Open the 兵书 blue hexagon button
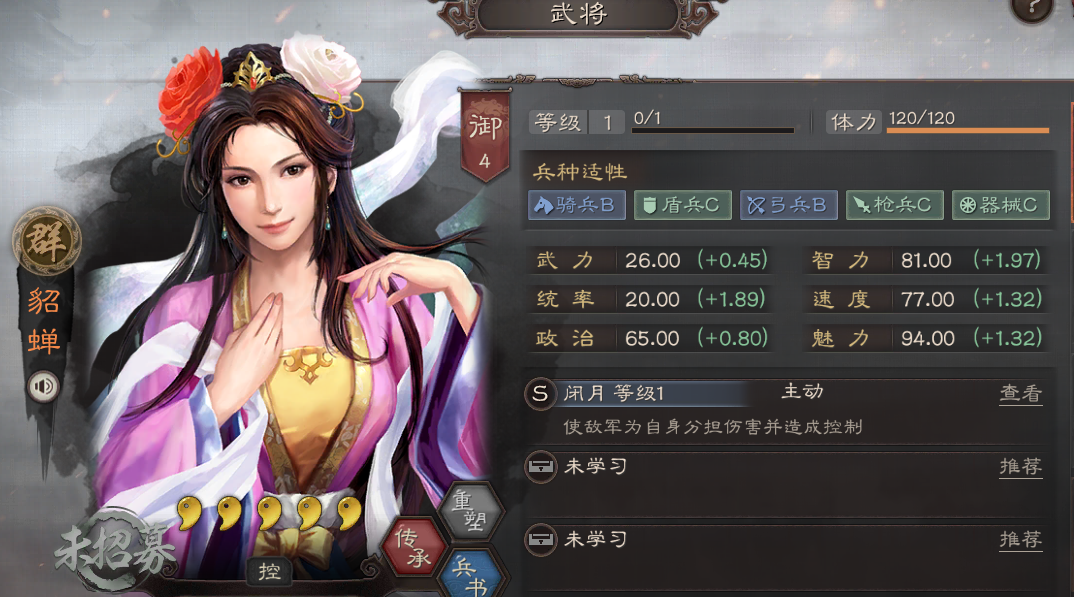1074x597 pixels. [x=473, y=574]
